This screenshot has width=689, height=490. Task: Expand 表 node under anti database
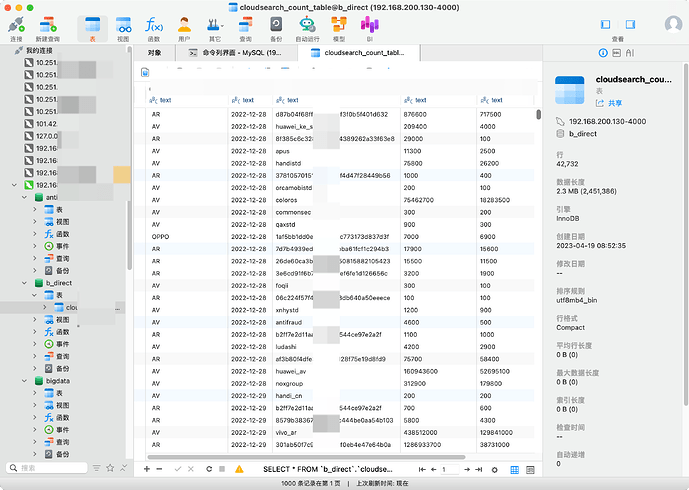pyautogui.click(x=35, y=210)
